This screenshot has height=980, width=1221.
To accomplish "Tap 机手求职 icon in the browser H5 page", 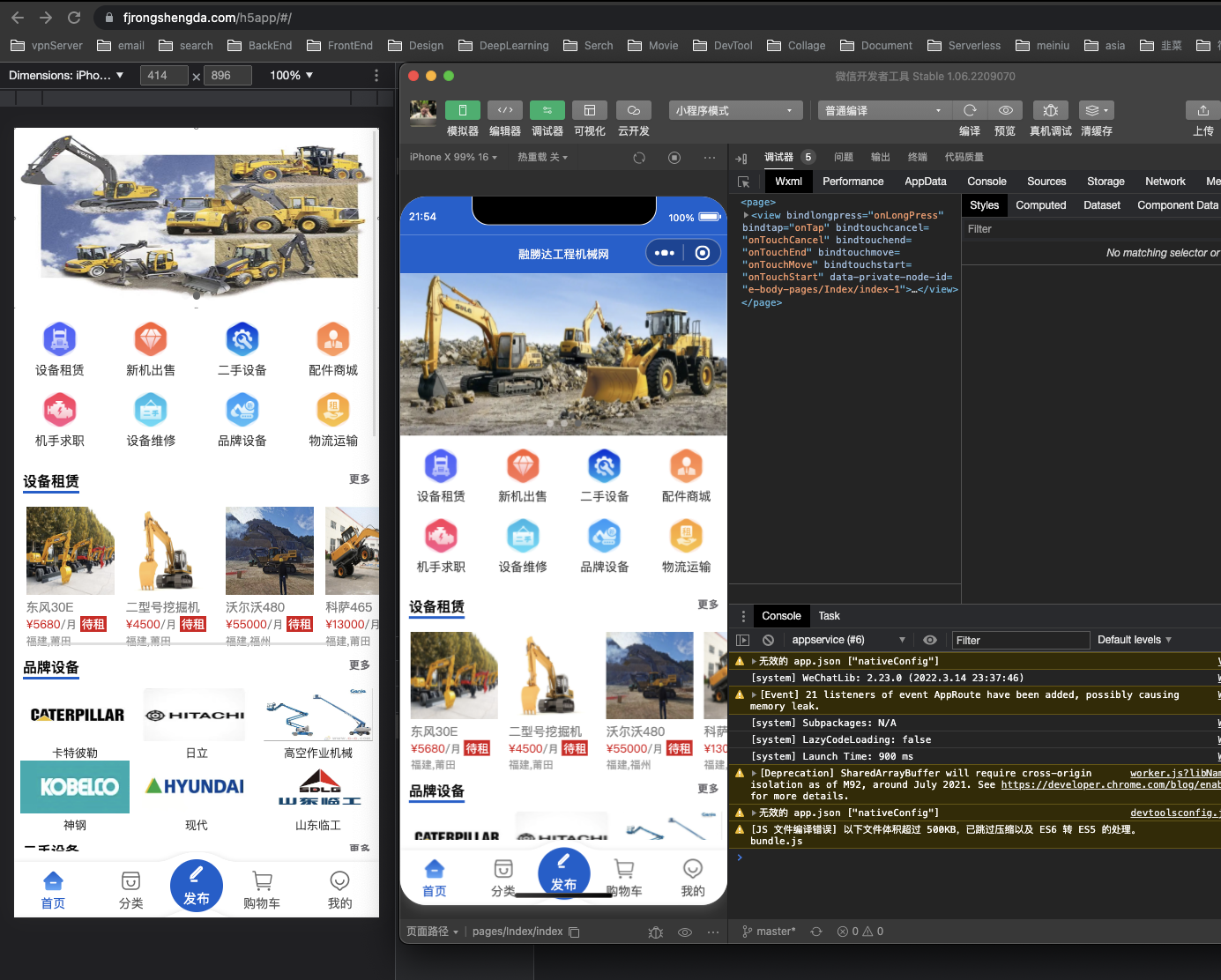I will tap(60, 410).
